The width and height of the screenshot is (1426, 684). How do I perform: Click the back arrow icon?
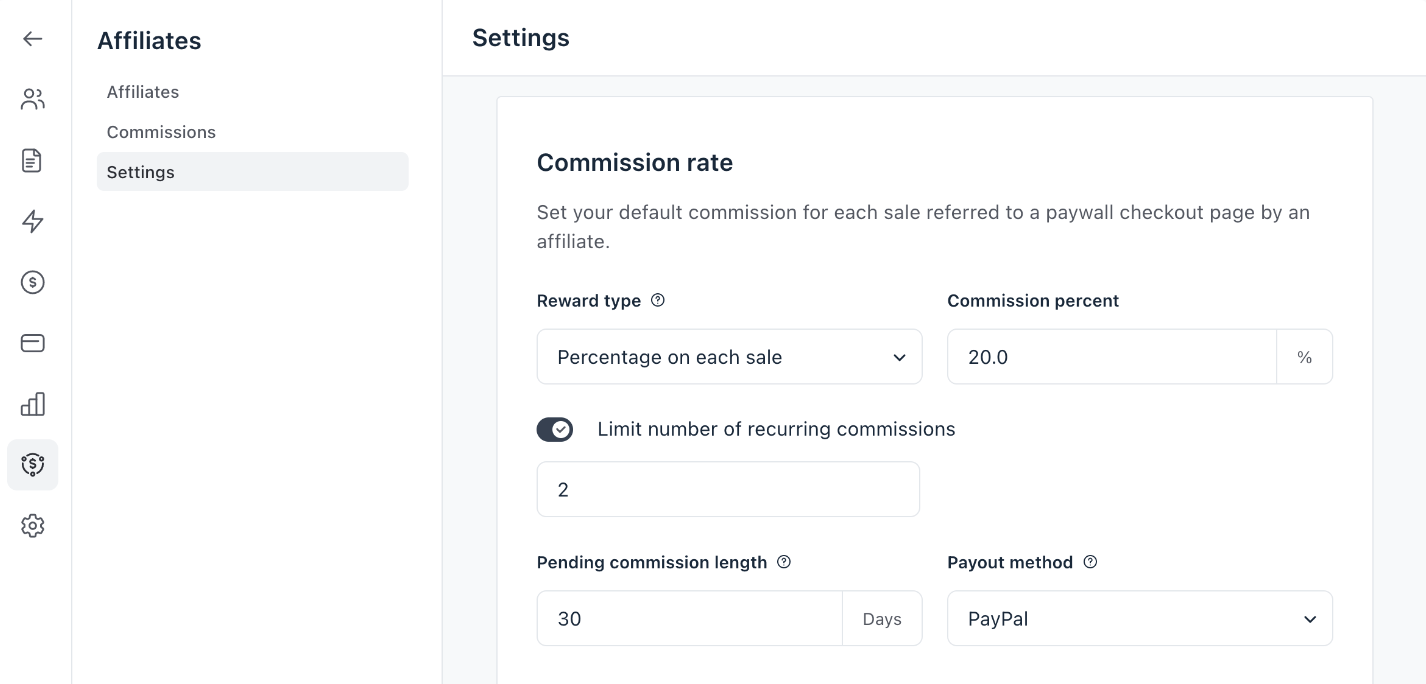click(x=33, y=39)
